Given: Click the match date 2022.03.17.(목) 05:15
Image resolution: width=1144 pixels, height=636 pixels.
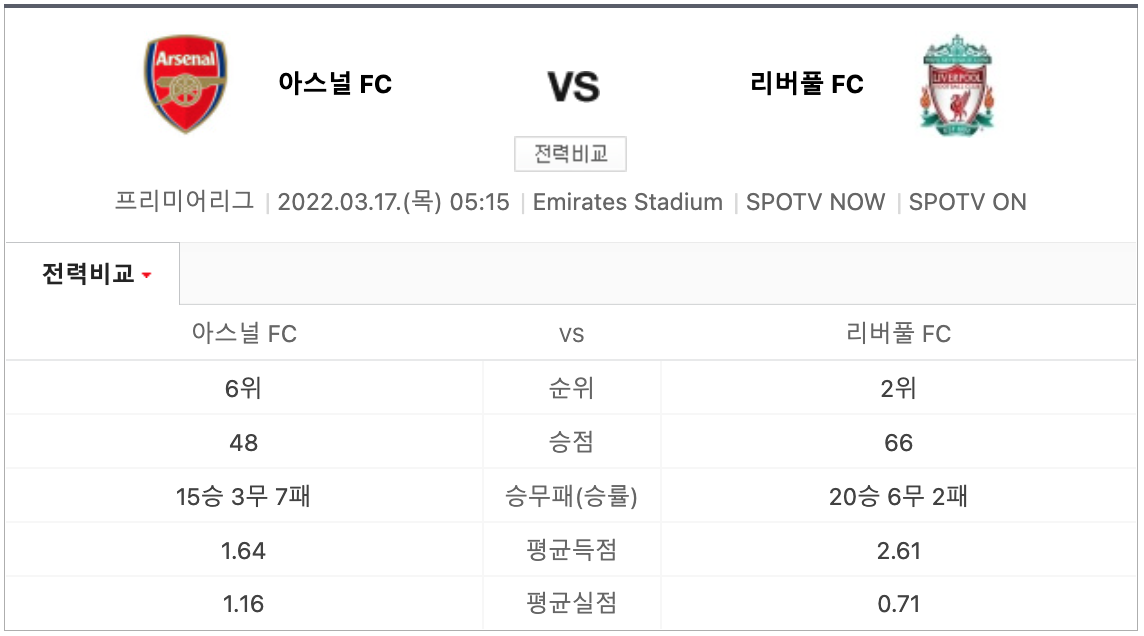Looking at the screenshot, I should (393, 202).
